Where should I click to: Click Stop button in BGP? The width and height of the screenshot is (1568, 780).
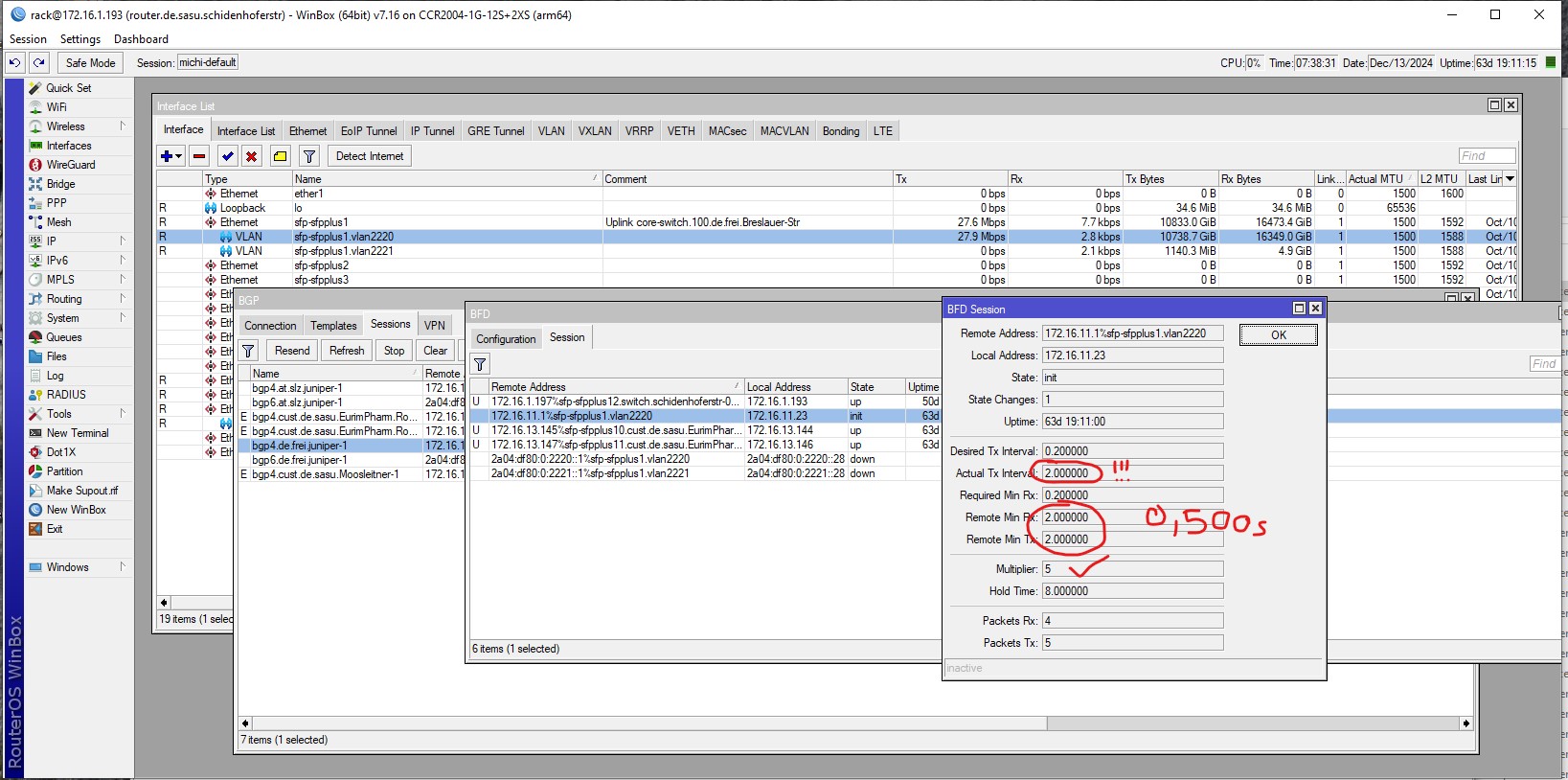coord(394,351)
